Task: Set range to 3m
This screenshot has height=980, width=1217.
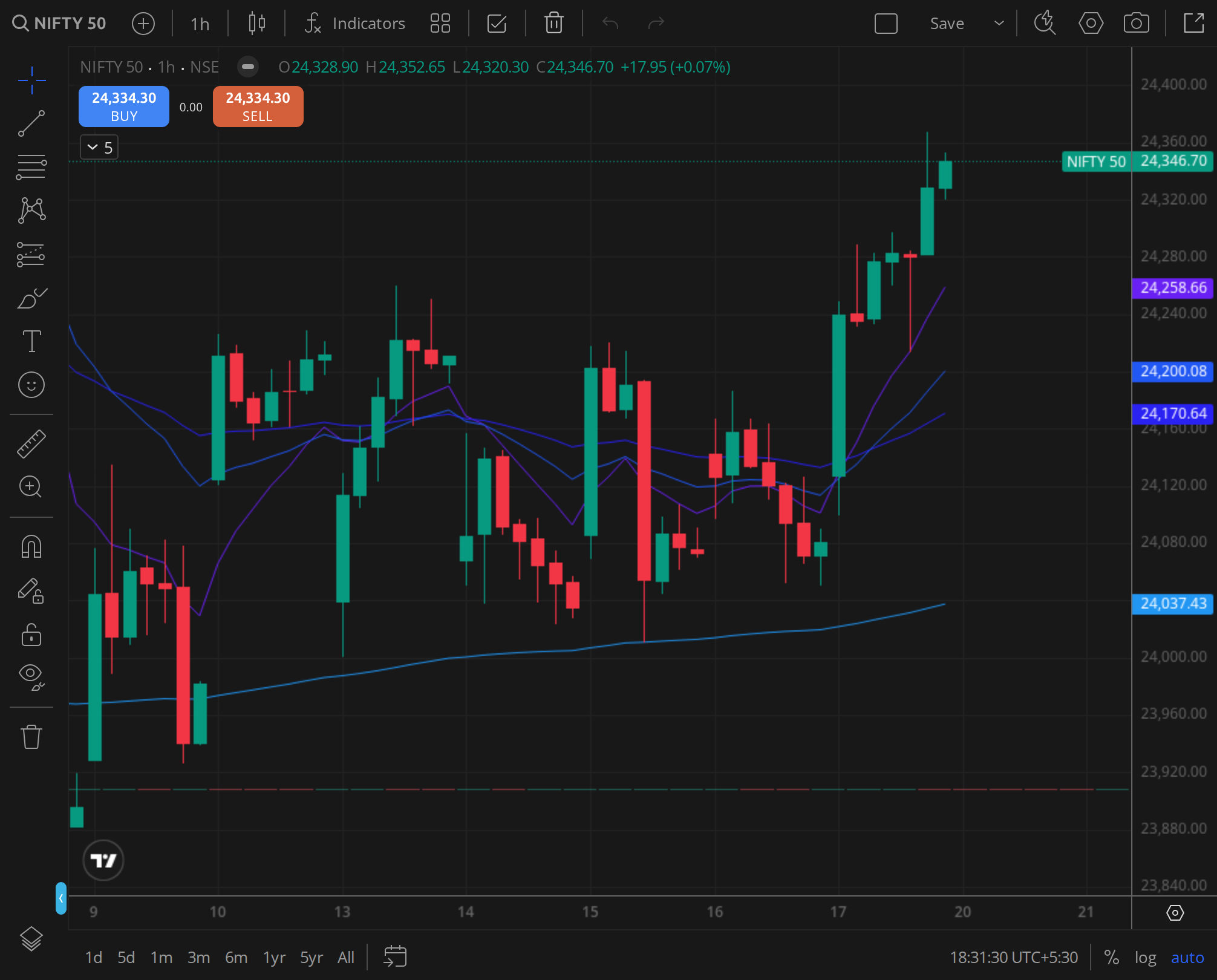Action: click(198, 958)
